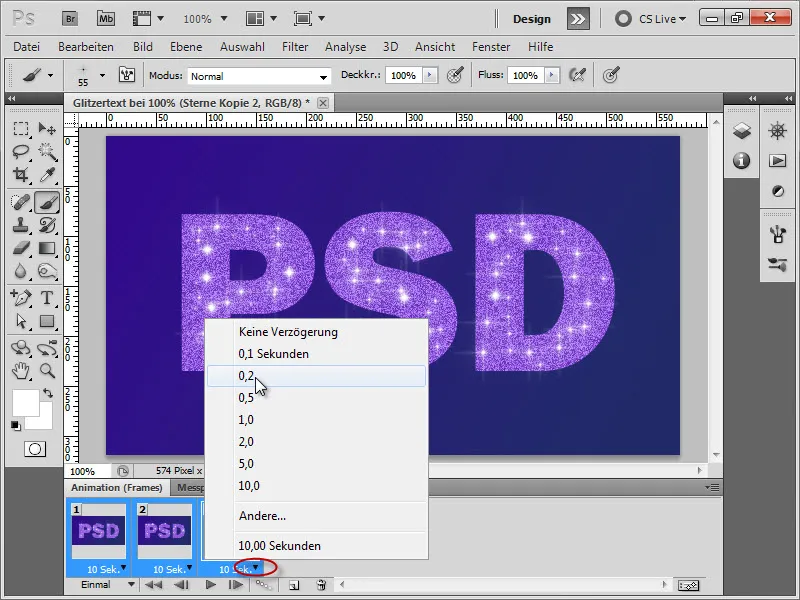The image size is (800, 600).
Task: Select the Eraser tool
Action: pos(21,248)
